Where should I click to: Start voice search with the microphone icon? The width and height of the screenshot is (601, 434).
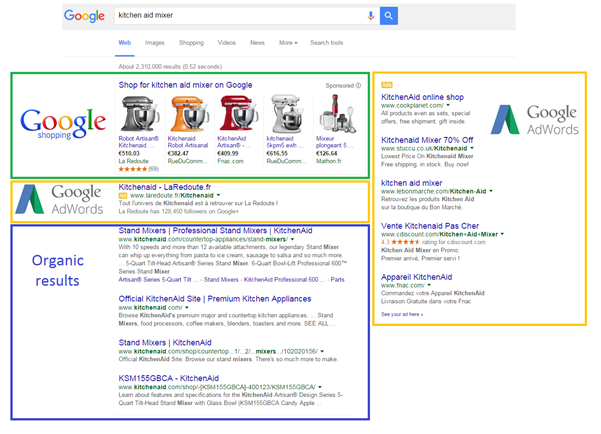[x=371, y=16]
